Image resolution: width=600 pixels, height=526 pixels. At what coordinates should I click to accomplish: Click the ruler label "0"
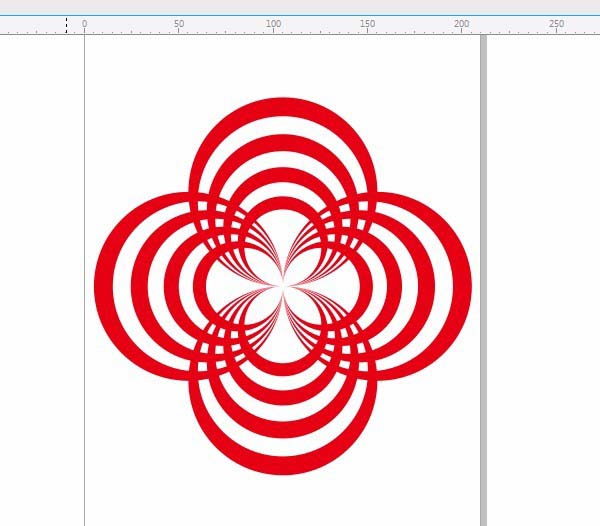tap(84, 24)
